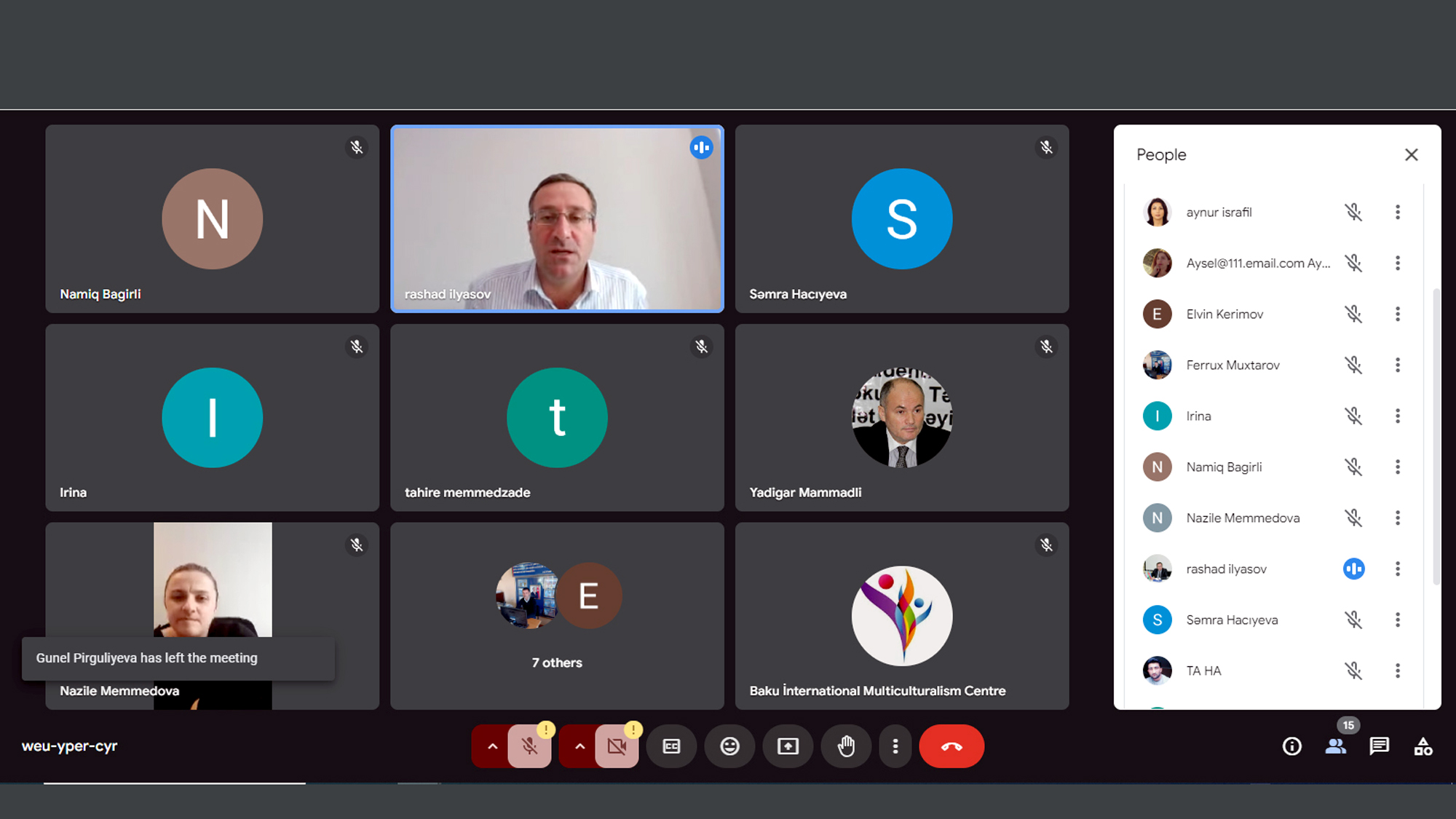
Task: Open more actions for aynur israfil
Action: pyautogui.click(x=1397, y=212)
